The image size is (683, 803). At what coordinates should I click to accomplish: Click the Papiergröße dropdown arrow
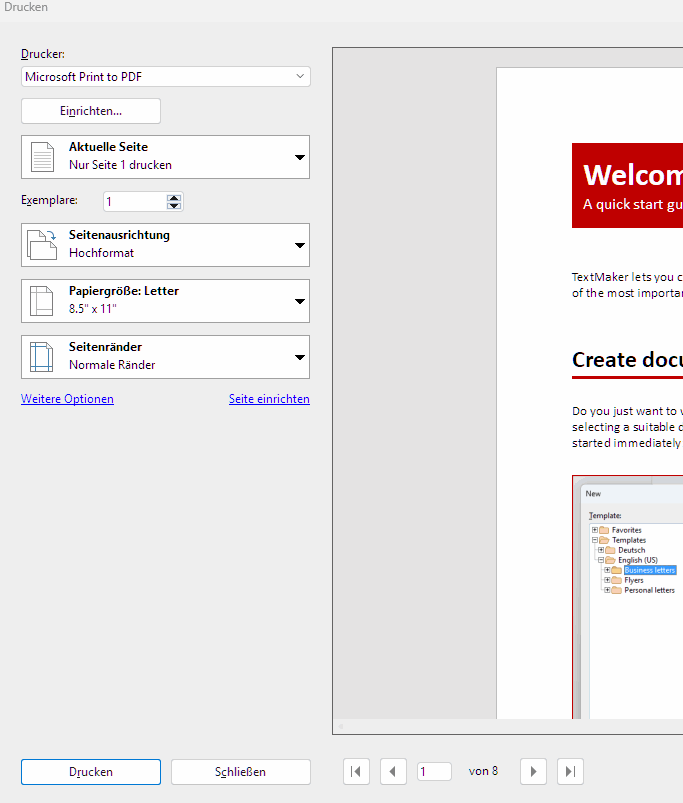300,301
